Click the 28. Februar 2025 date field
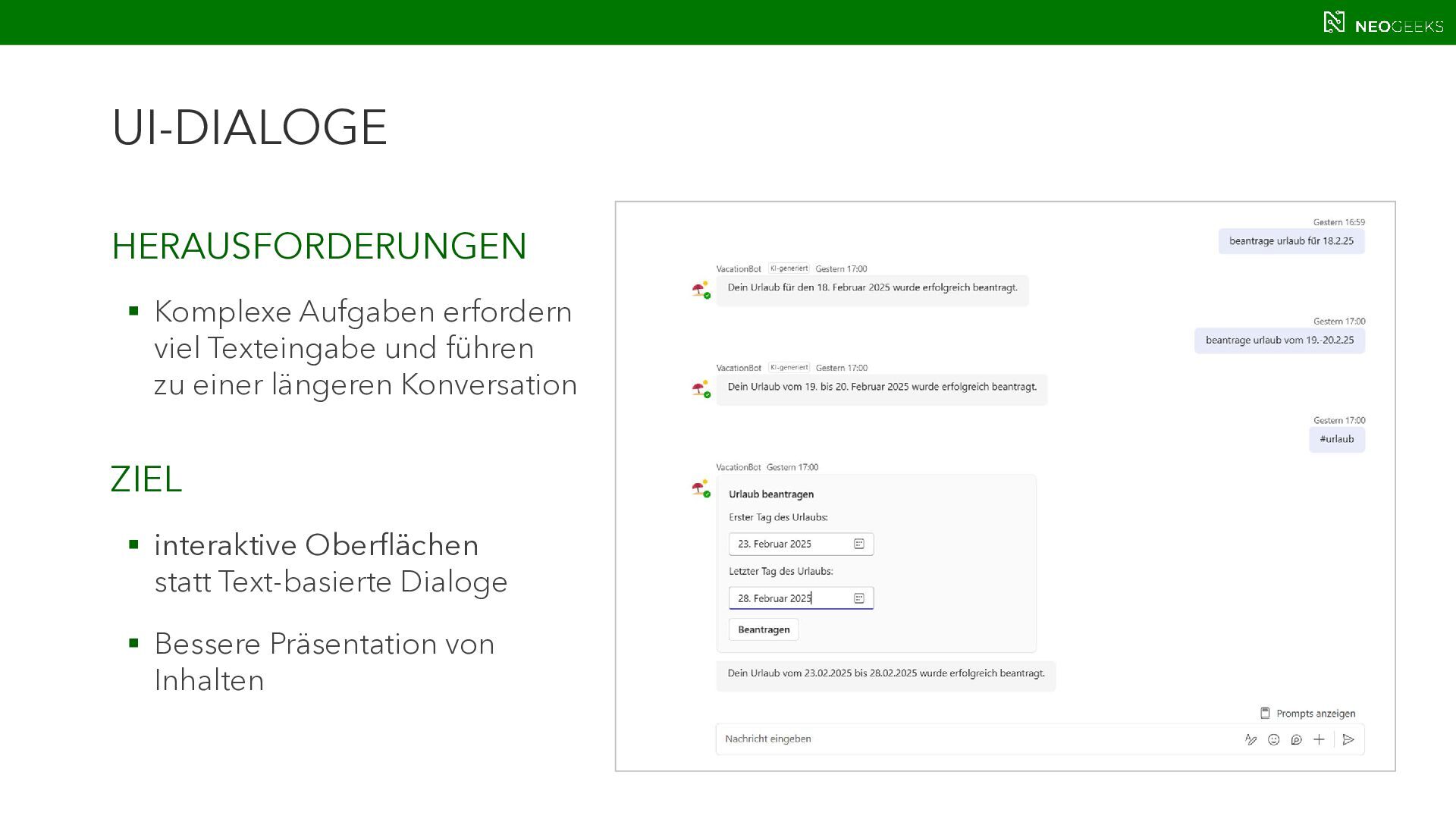Viewport: 1456px width, 819px height. 789,598
